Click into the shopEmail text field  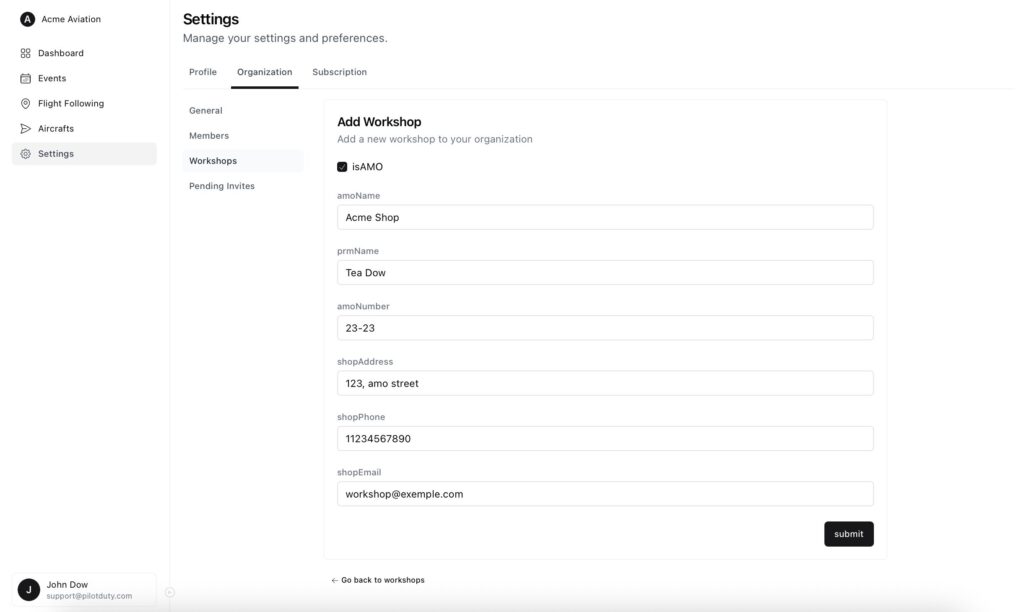pos(605,494)
